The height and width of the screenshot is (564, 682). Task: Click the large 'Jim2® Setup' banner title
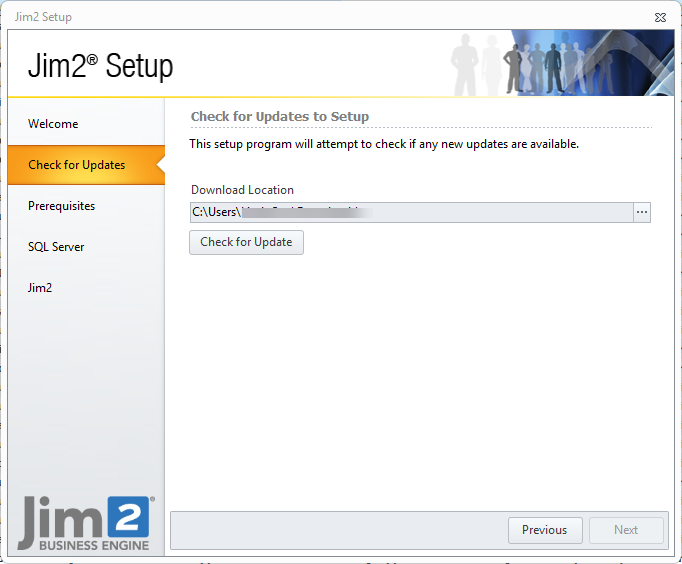click(100, 66)
